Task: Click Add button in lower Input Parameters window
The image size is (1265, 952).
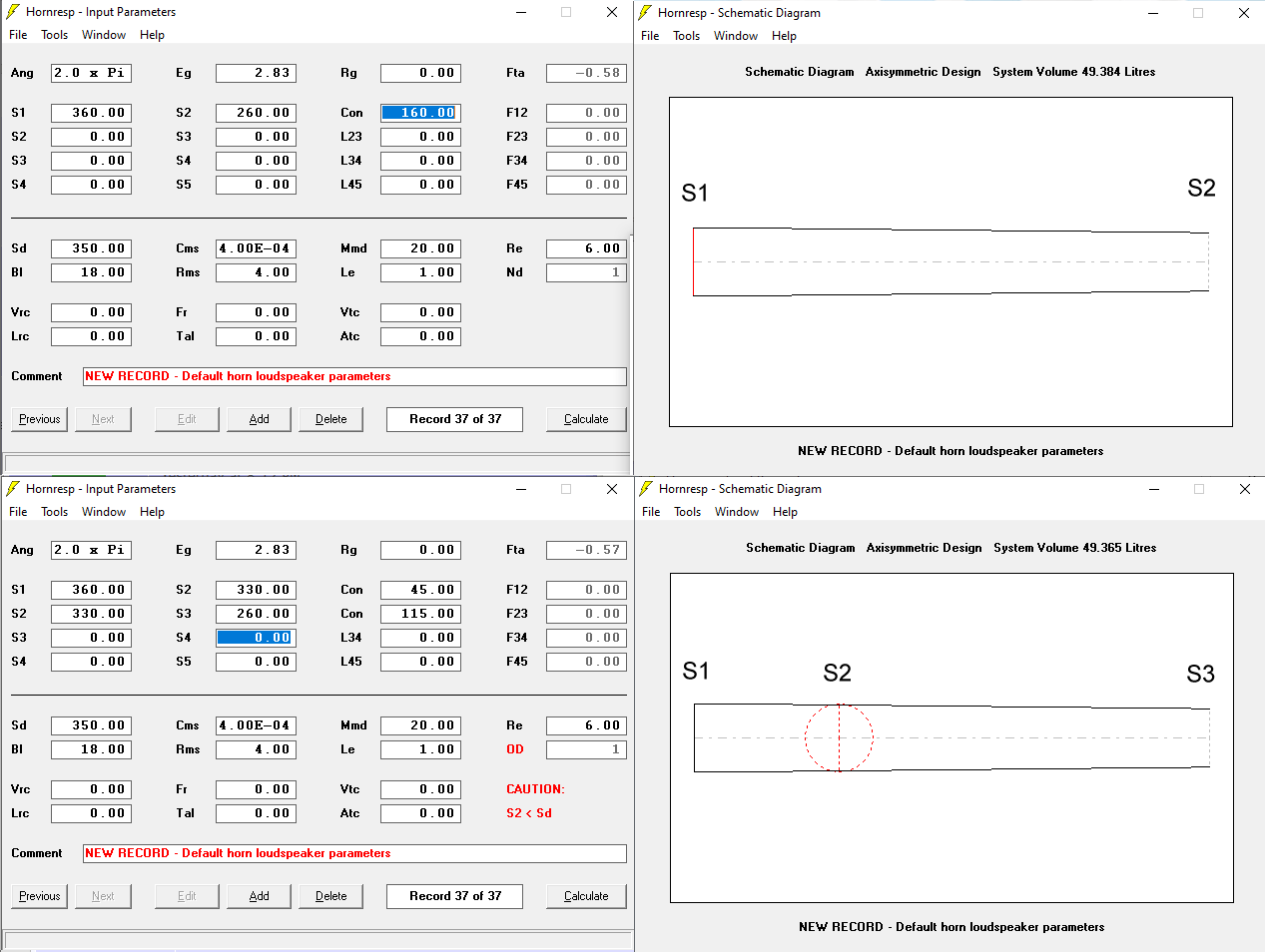Action: coord(260,896)
